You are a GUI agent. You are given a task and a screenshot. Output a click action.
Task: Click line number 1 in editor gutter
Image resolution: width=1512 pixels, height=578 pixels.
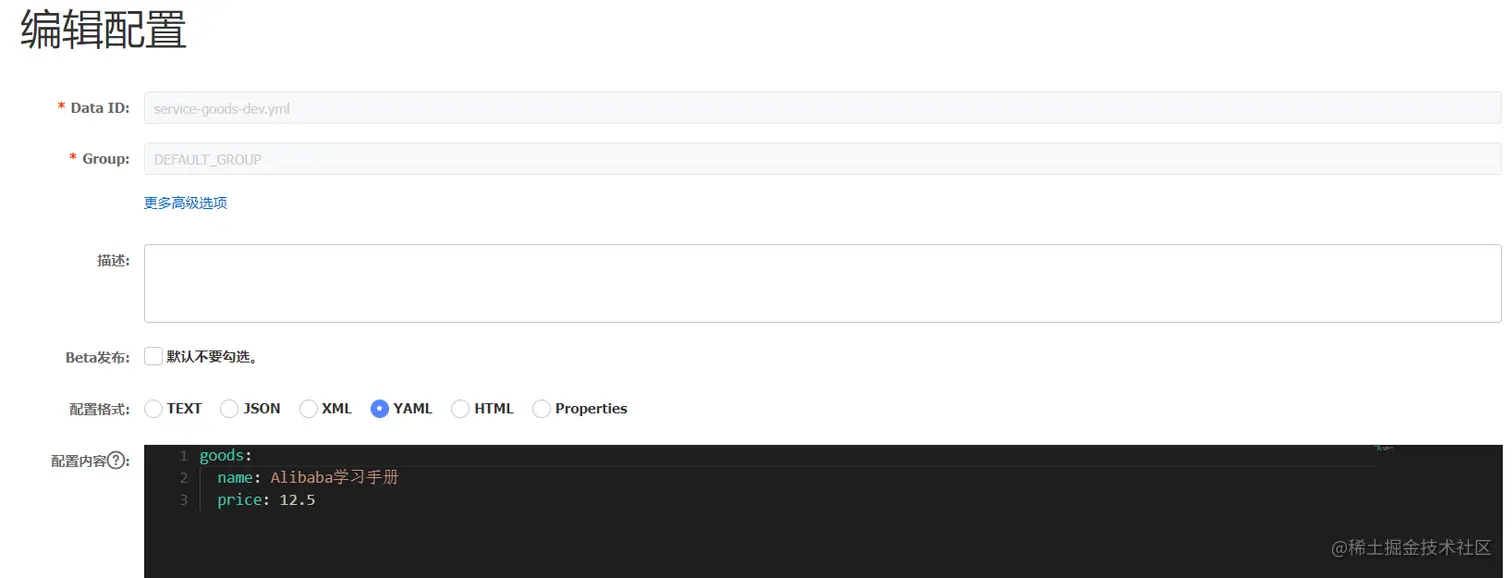(183, 456)
